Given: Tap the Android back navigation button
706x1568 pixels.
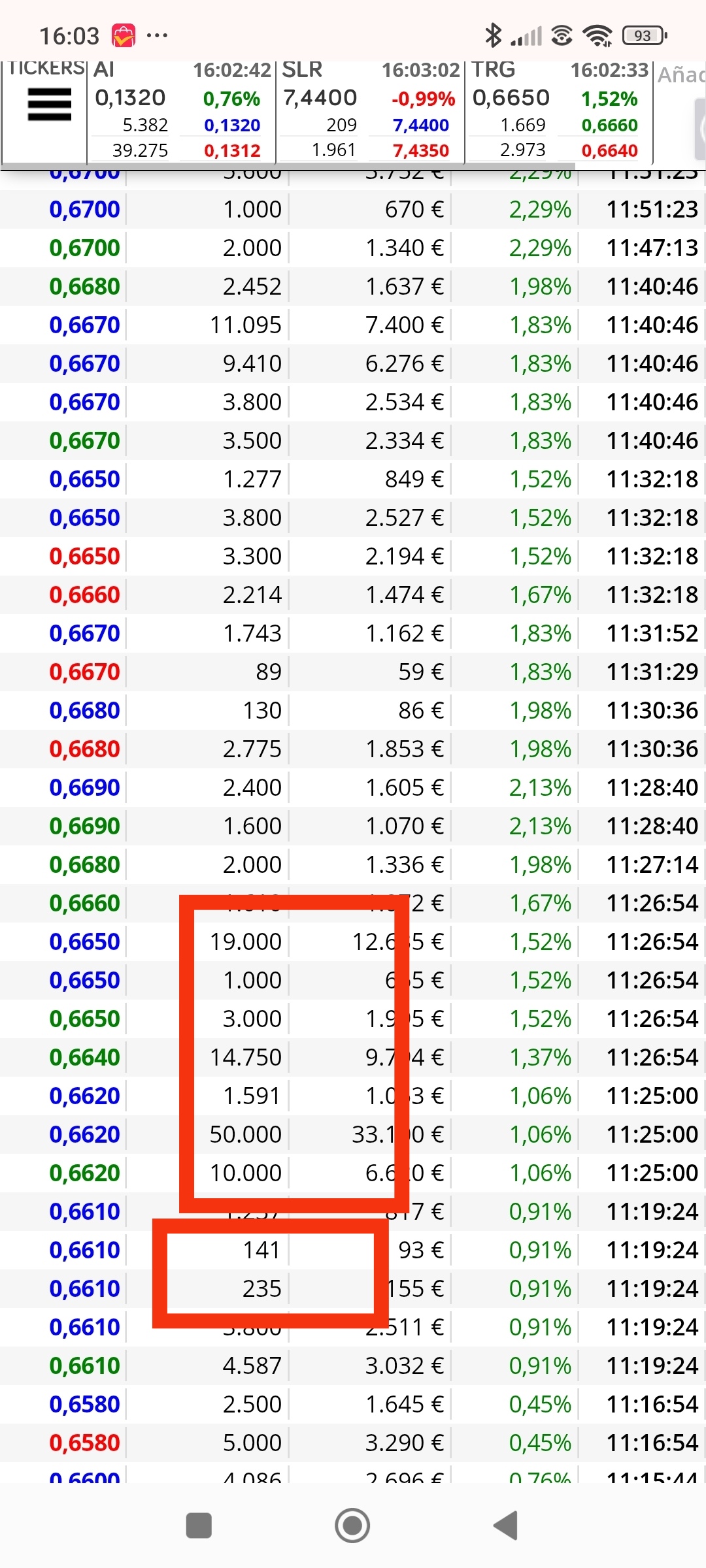Looking at the screenshot, I should pos(505,1526).
